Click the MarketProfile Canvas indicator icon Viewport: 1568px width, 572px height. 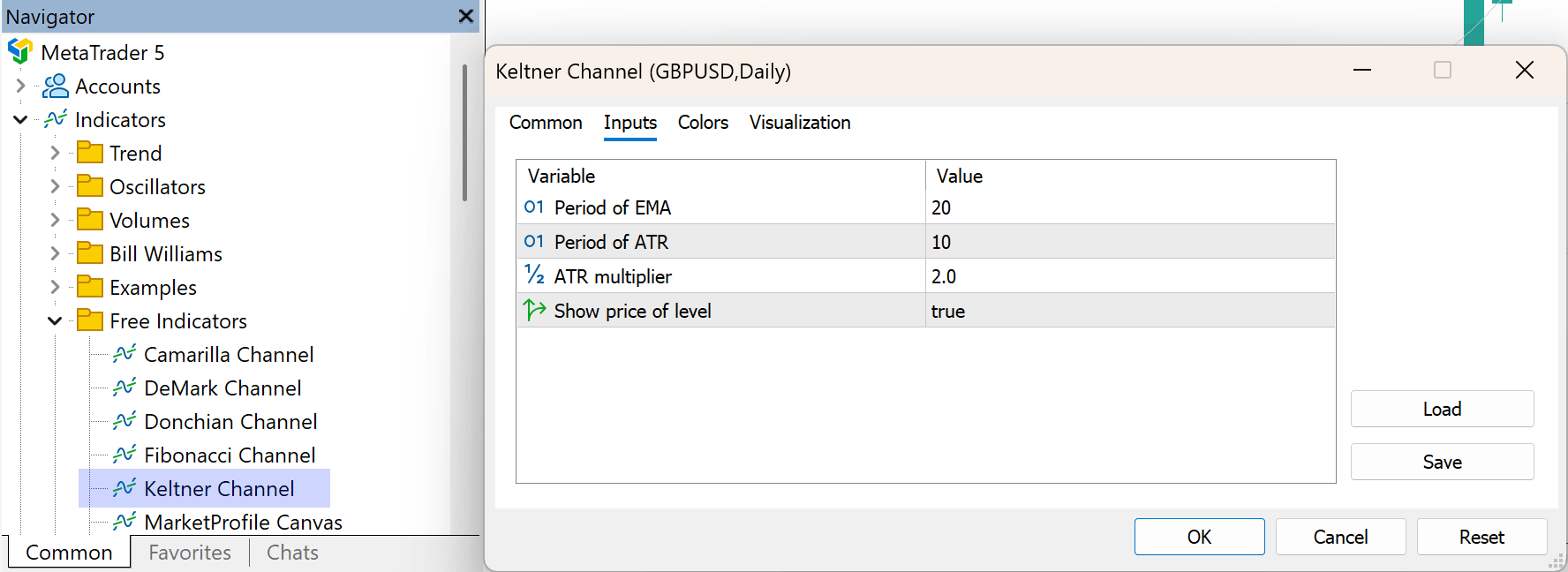click(124, 522)
